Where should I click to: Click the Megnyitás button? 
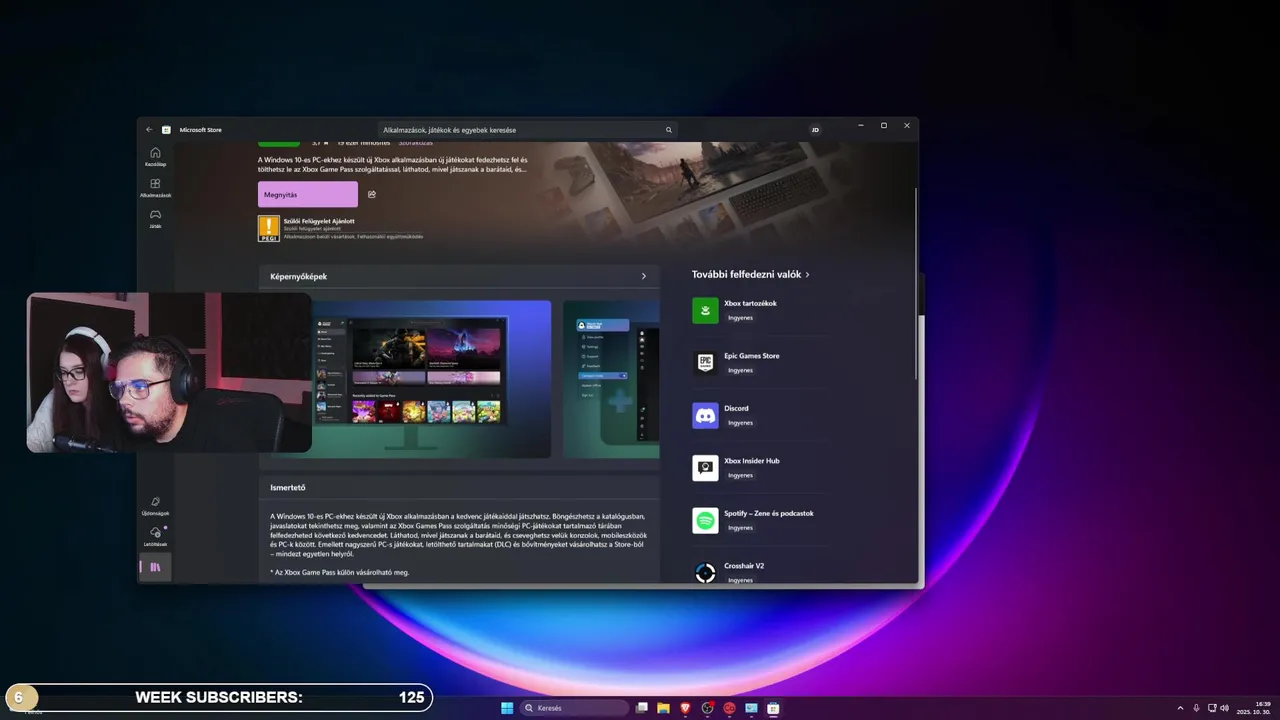308,194
